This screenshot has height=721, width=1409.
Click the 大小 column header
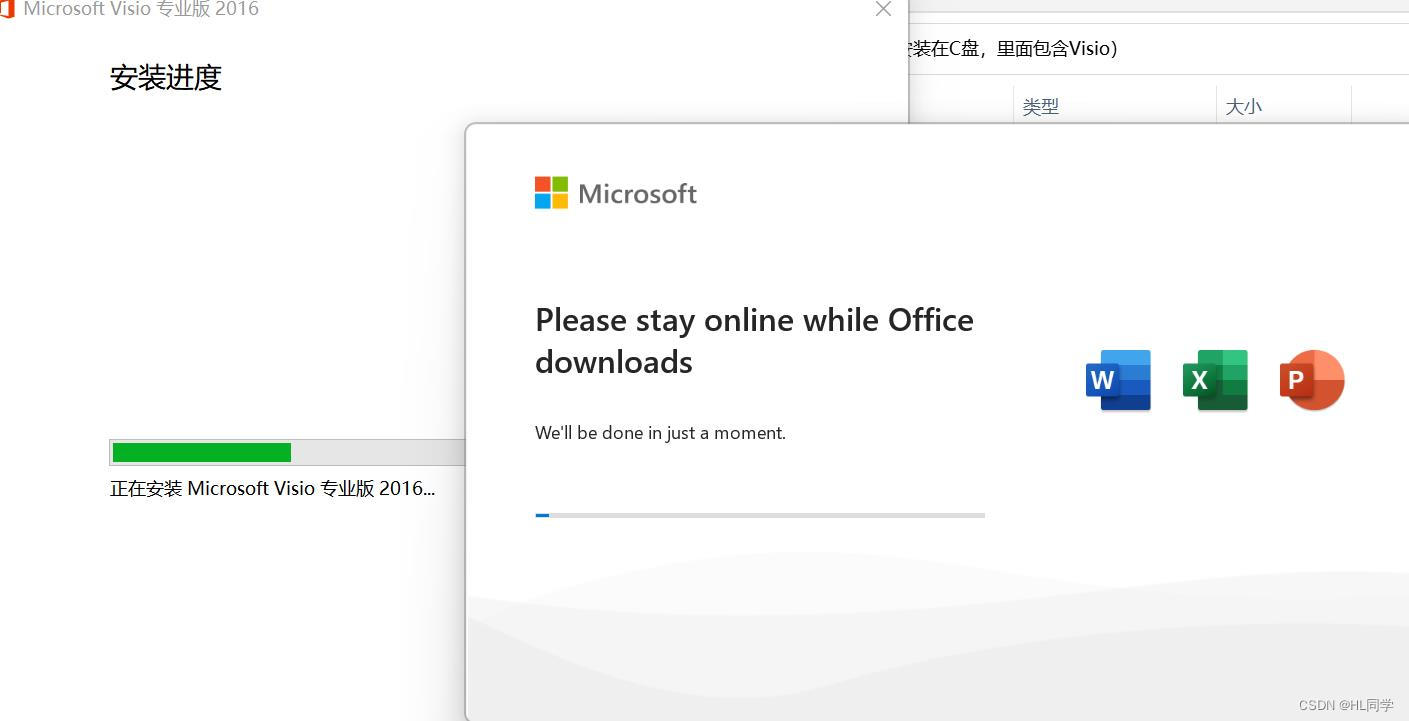1243,105
